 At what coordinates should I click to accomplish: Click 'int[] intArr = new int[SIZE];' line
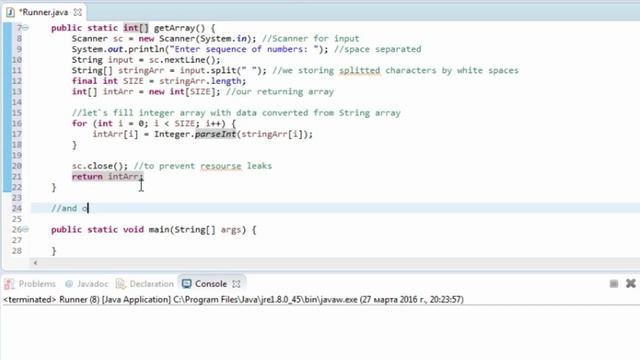146,91
